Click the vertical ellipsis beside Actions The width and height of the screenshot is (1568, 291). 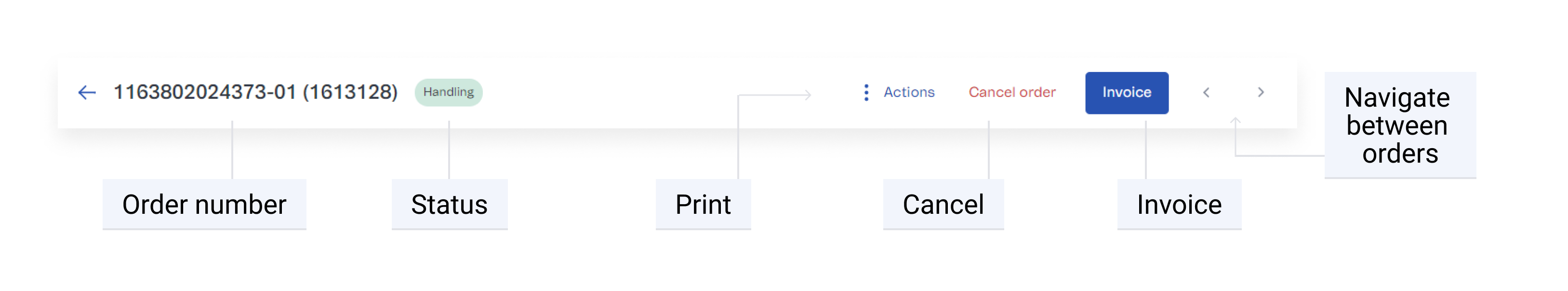(x=867, y=92)
